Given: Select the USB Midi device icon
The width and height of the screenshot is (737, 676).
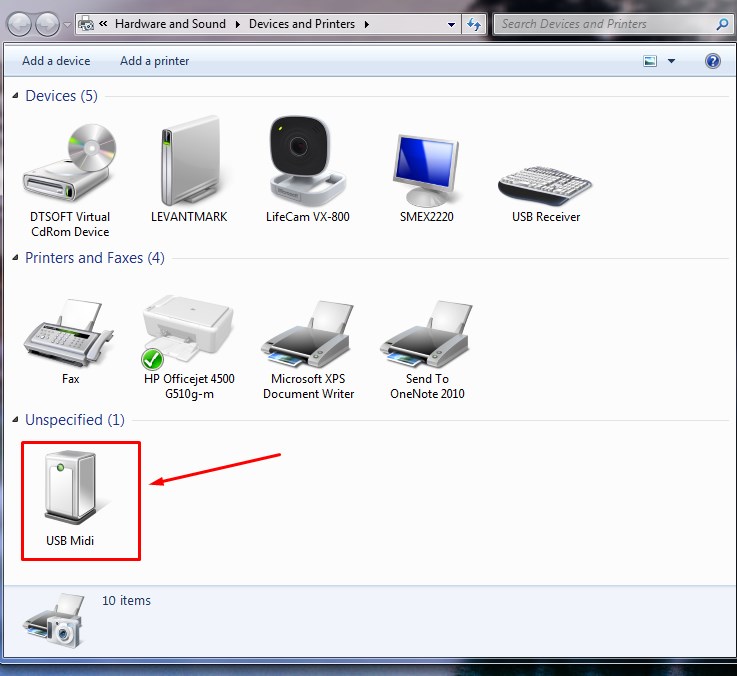Looking at the screenshot, I should [x=71, y=487].
